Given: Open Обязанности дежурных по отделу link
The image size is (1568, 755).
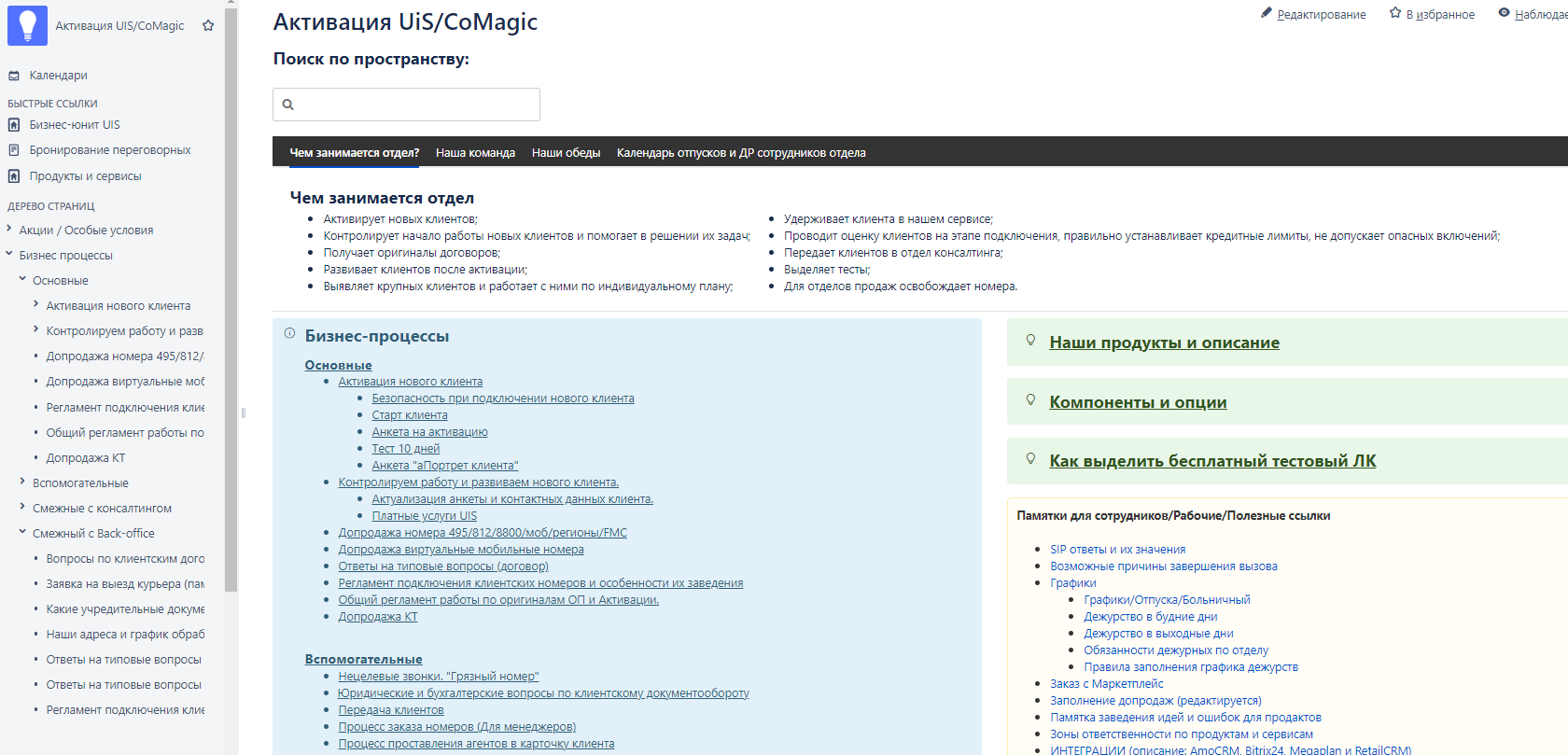Looking at the screenshot, I should click(1176, 650).
